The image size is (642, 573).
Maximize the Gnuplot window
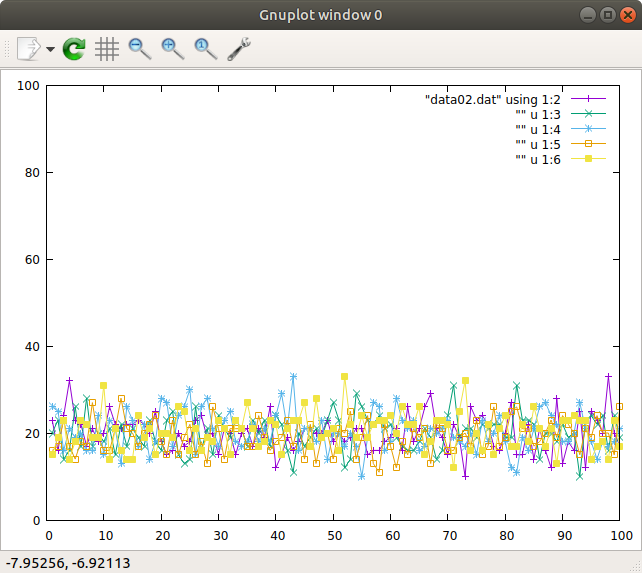click(x=608, y=15)
